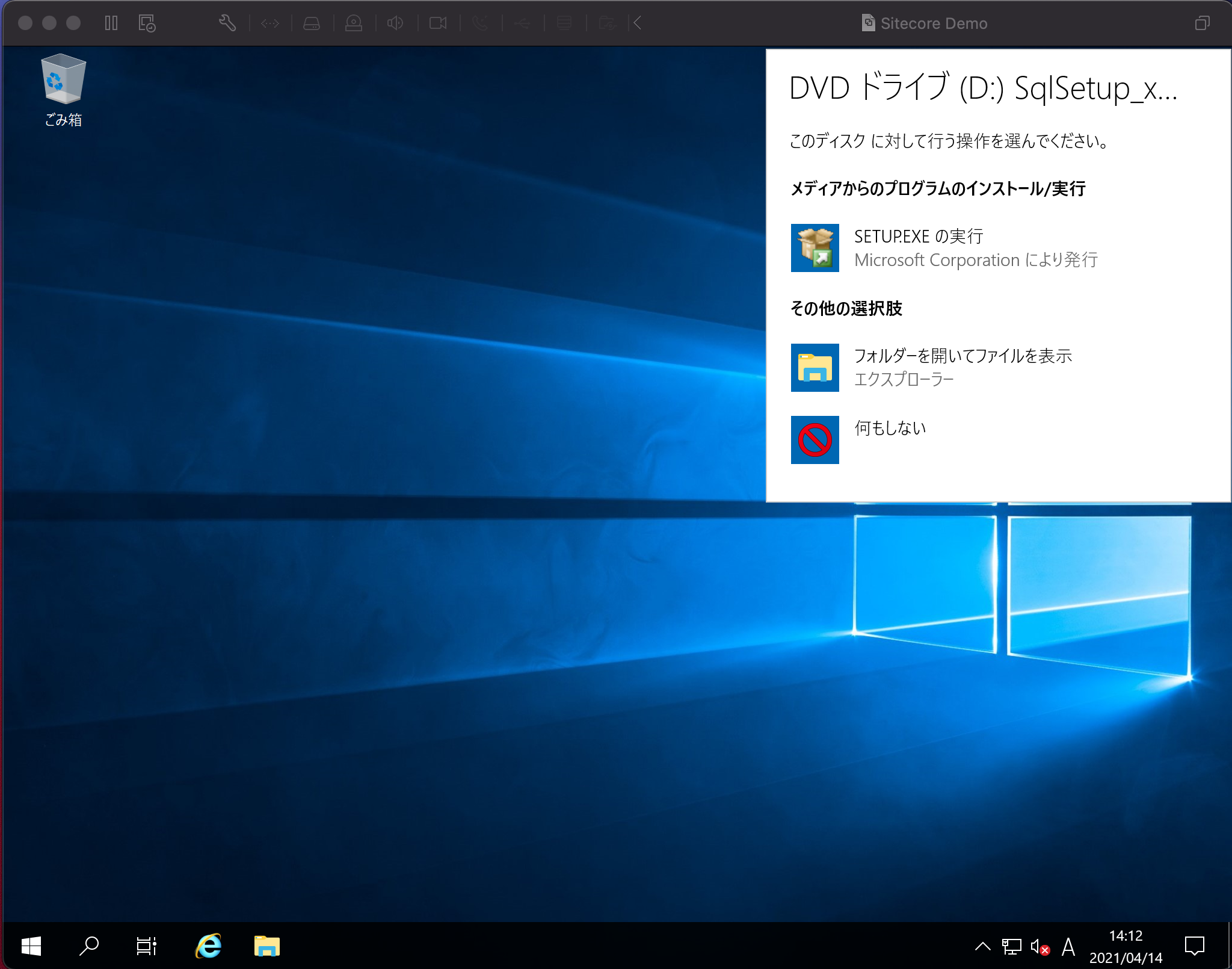Click the sound speaker toolbar icon
The height and width of the screenshot is (969, 1232).
click(395, 23)
